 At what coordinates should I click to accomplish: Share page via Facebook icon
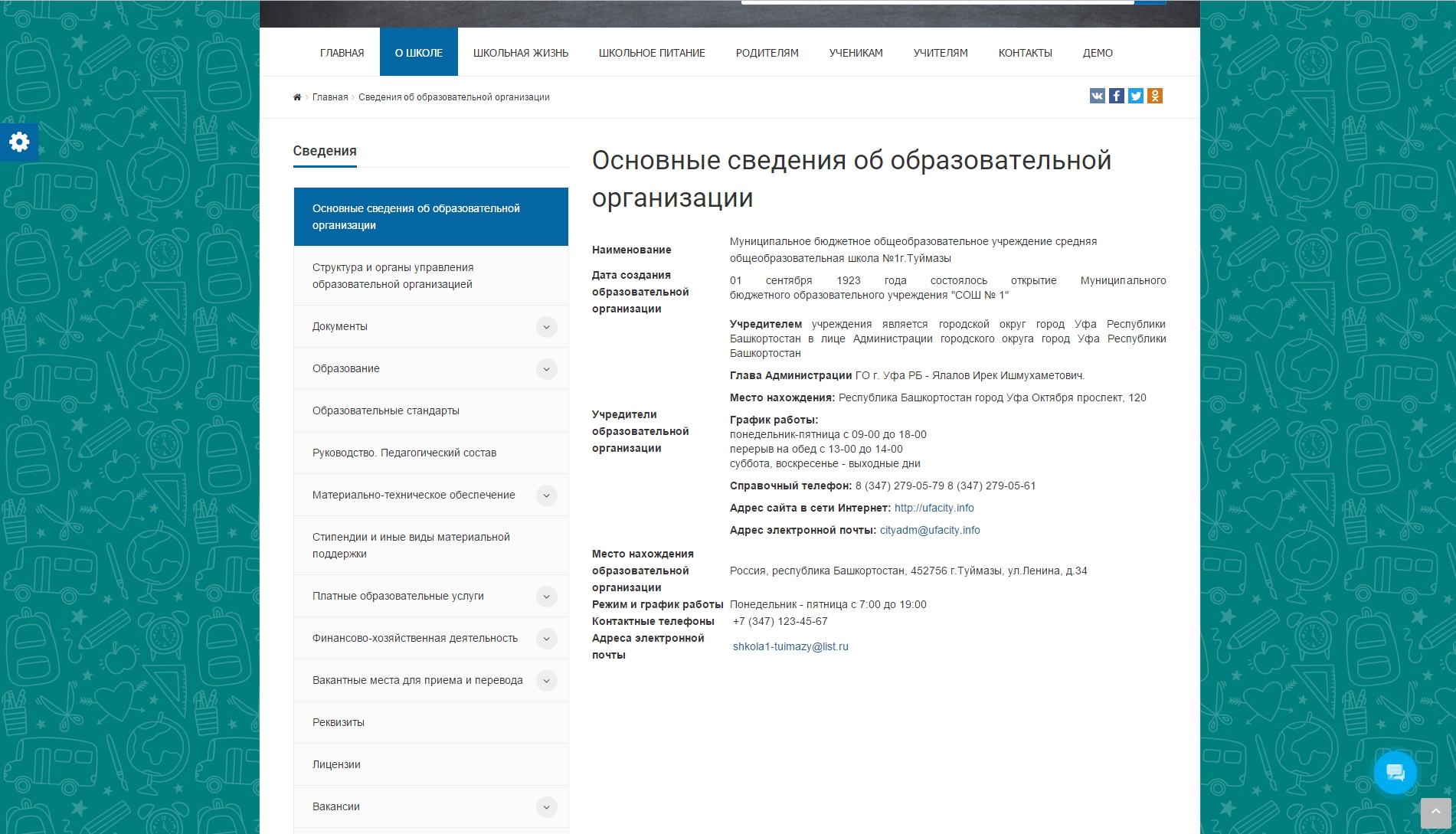tap(1117, 96)
